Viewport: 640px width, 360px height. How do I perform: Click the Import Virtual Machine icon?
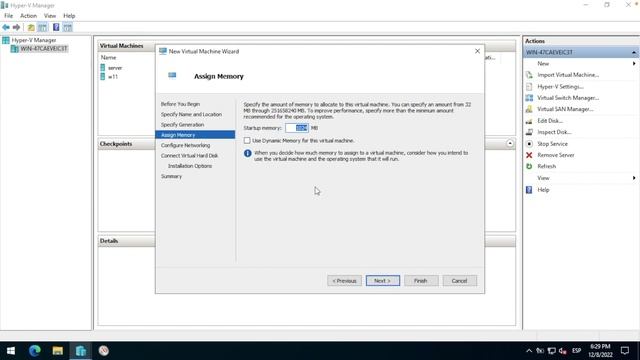pos(529,75)
